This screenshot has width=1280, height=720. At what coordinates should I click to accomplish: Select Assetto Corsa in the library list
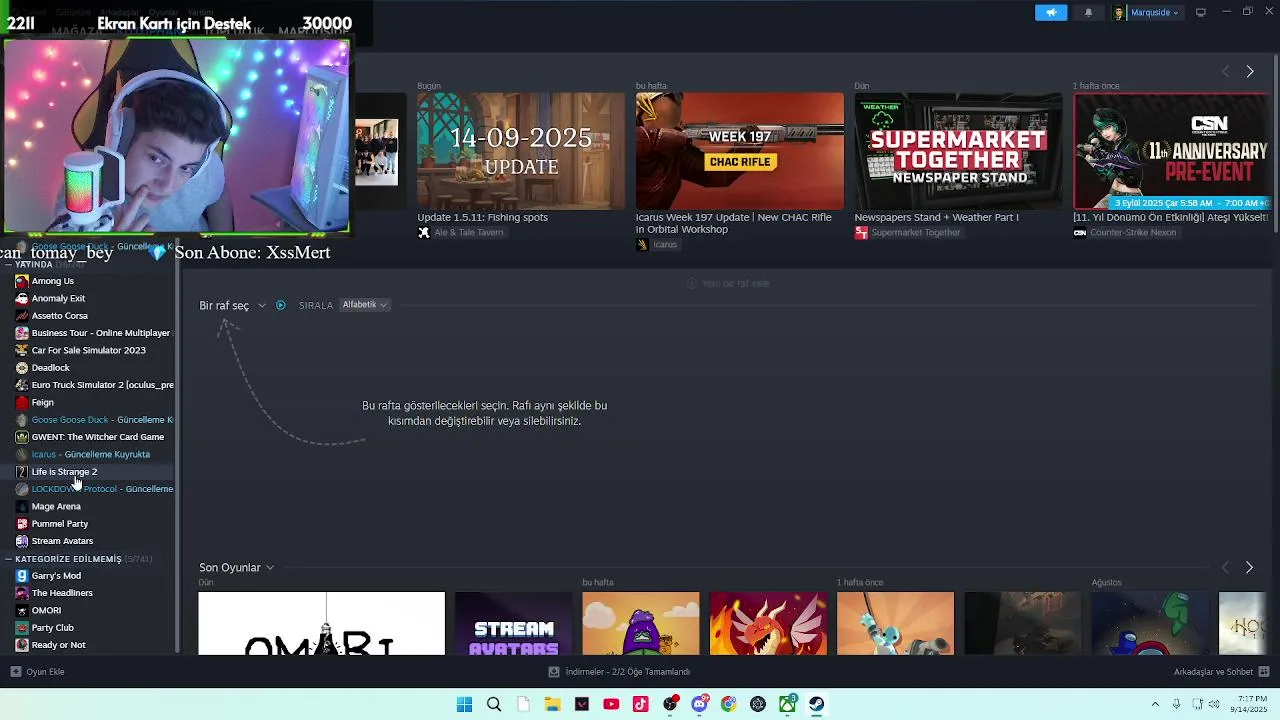click(59, 315)
